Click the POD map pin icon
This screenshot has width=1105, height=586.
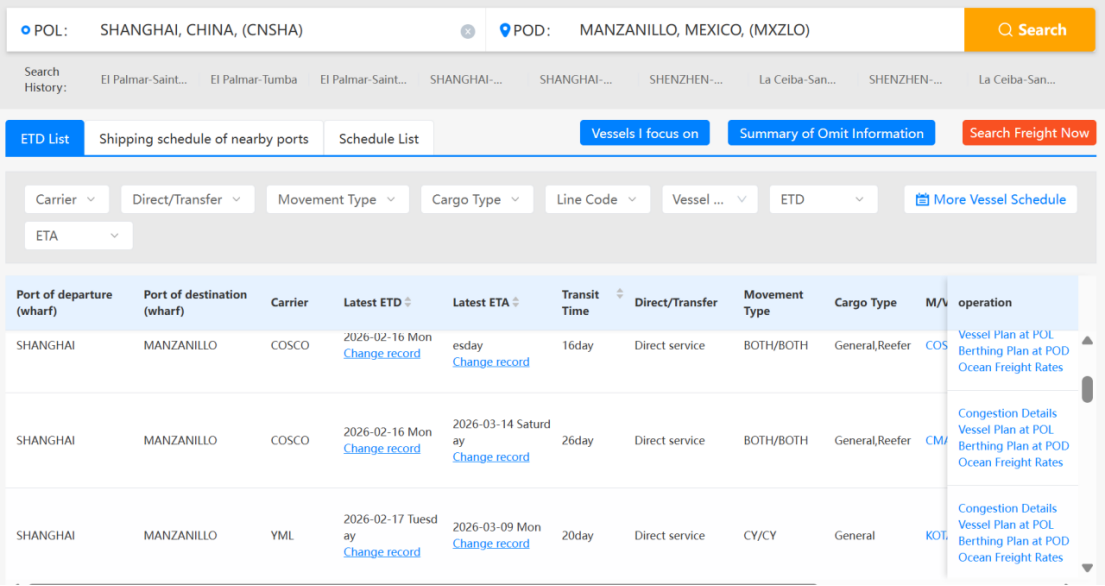pos(504,29)
